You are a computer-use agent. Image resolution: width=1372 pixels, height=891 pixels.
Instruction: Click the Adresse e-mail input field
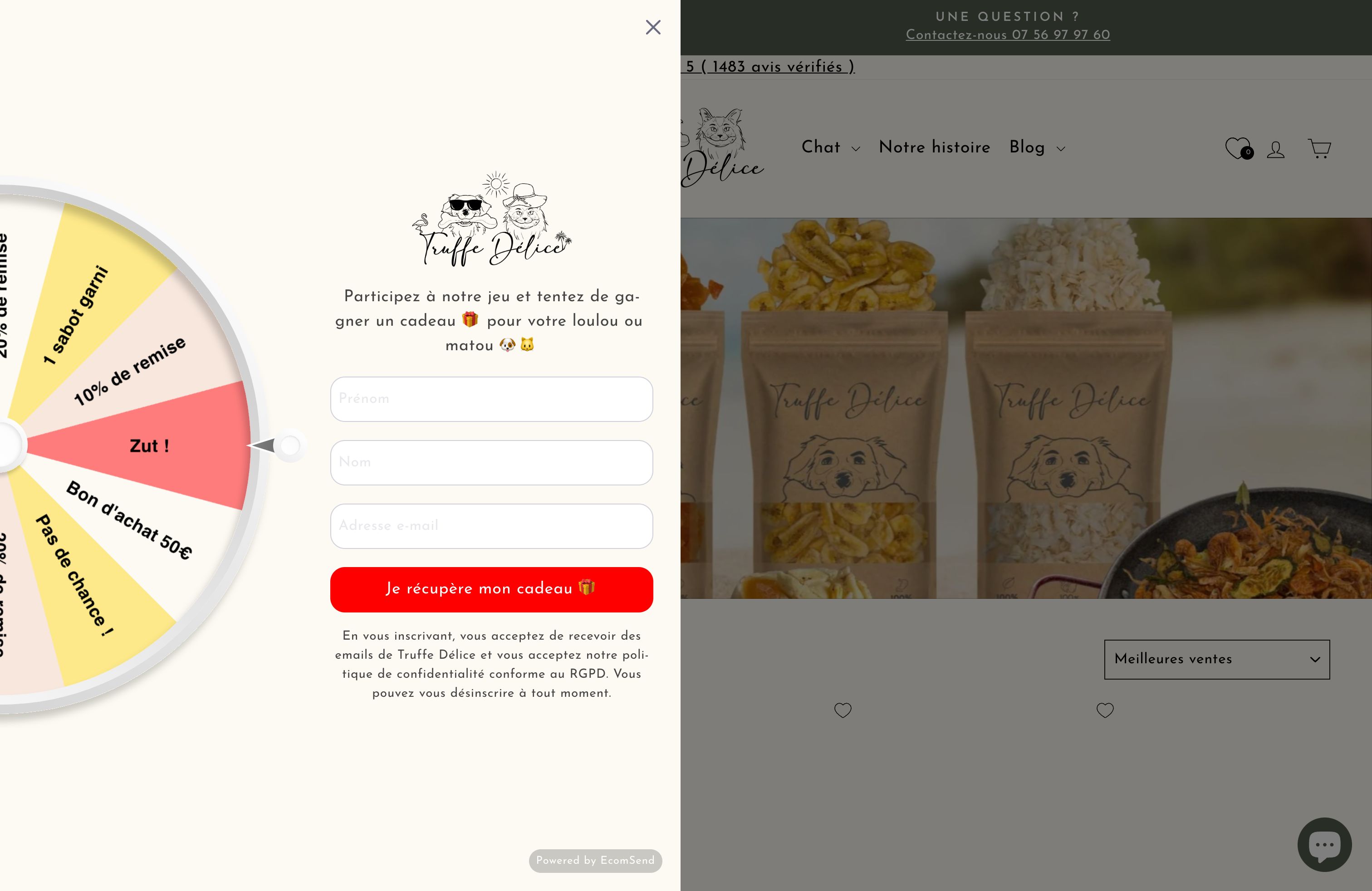point(491,526)
